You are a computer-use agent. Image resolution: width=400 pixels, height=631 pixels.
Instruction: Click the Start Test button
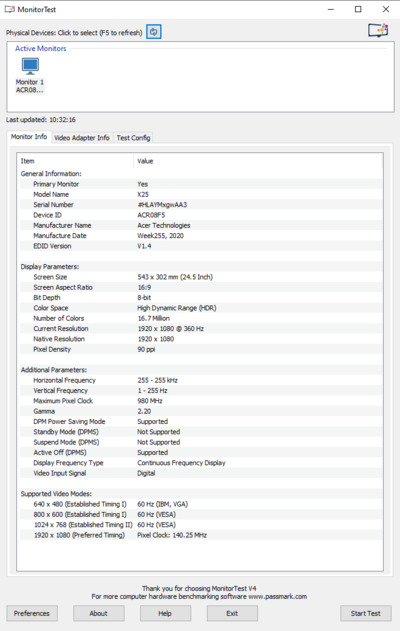pyautogui.click(x=366, y=613)
